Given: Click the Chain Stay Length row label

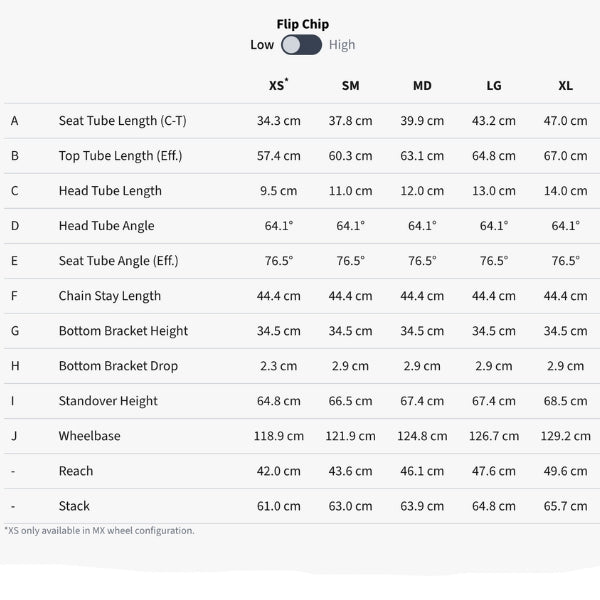Looking at the screenshot, I should click(109, 296).
